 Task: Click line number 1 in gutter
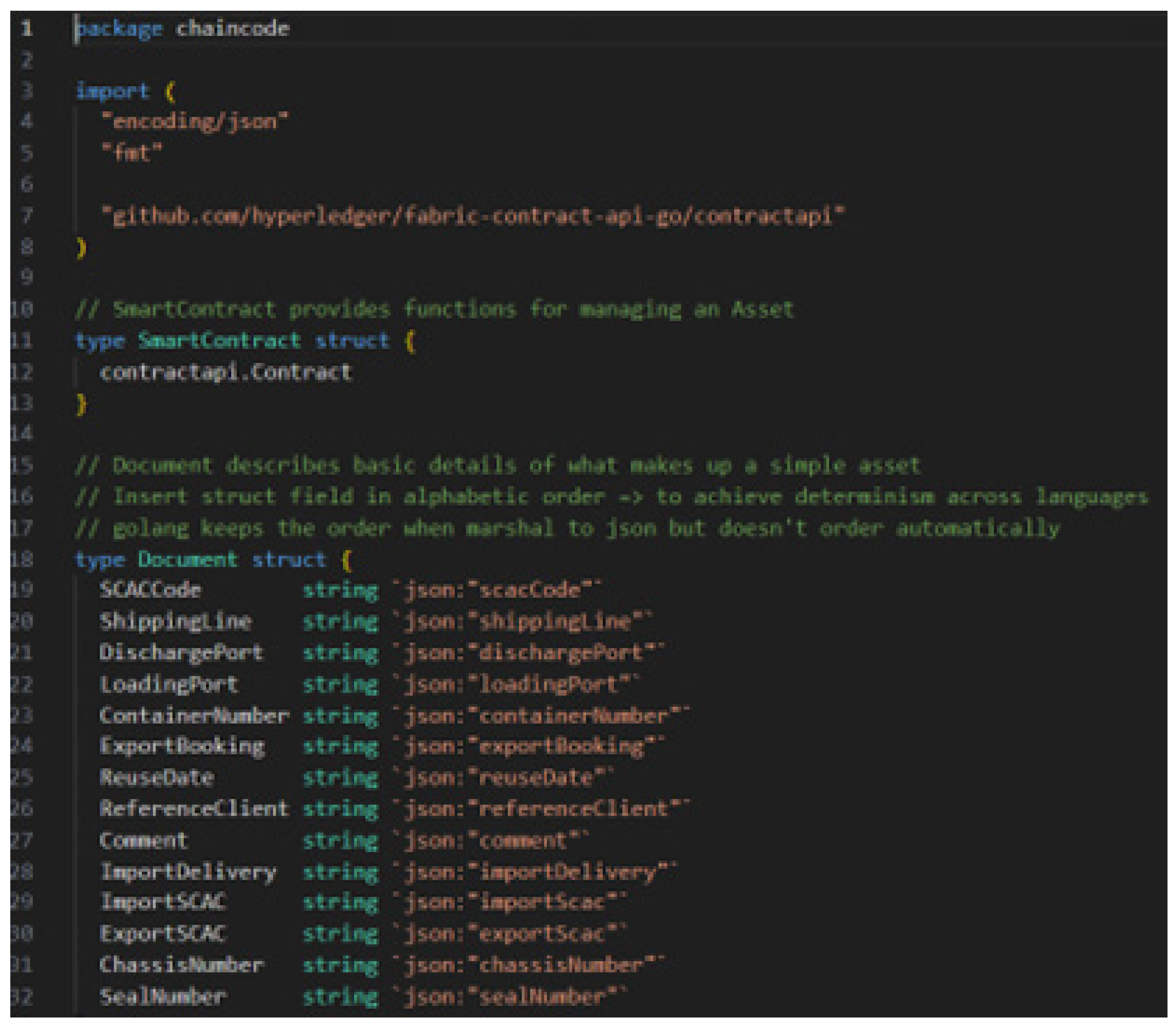(26, 29)
